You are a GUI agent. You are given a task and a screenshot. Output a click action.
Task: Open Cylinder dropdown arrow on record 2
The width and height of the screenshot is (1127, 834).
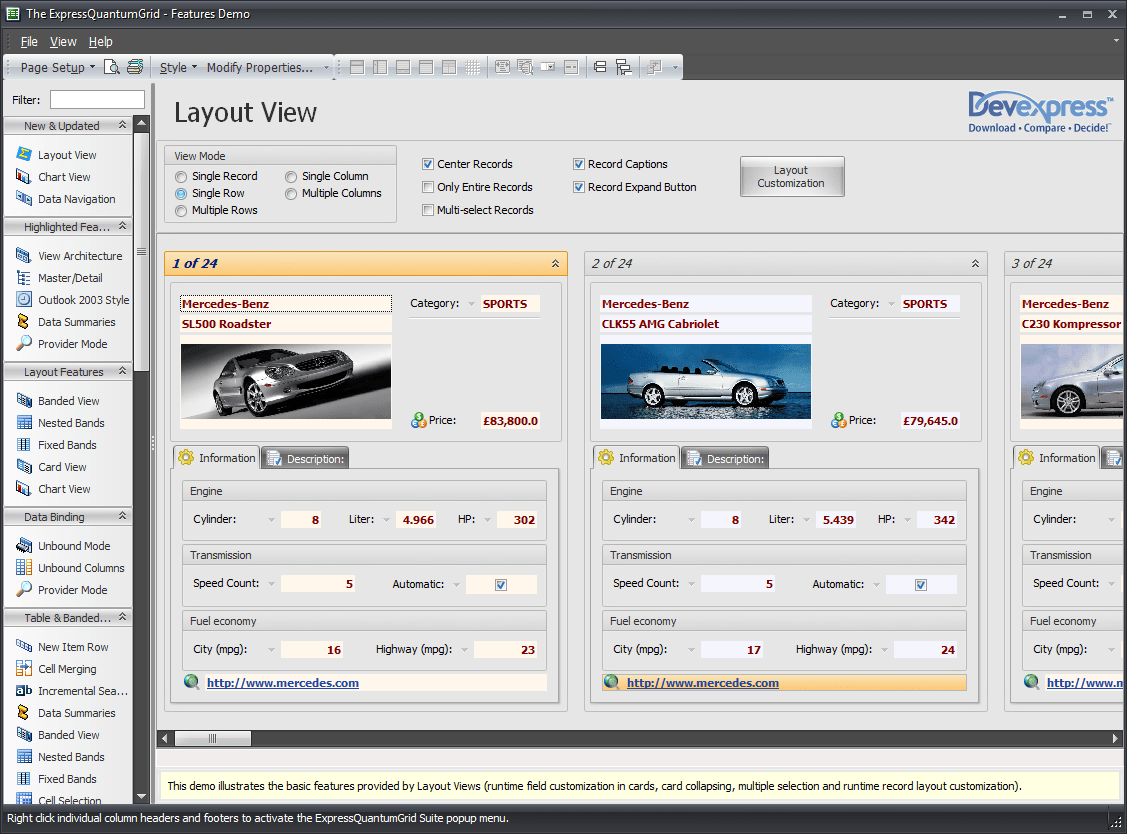pyautogui.click(x=691, y=520)
